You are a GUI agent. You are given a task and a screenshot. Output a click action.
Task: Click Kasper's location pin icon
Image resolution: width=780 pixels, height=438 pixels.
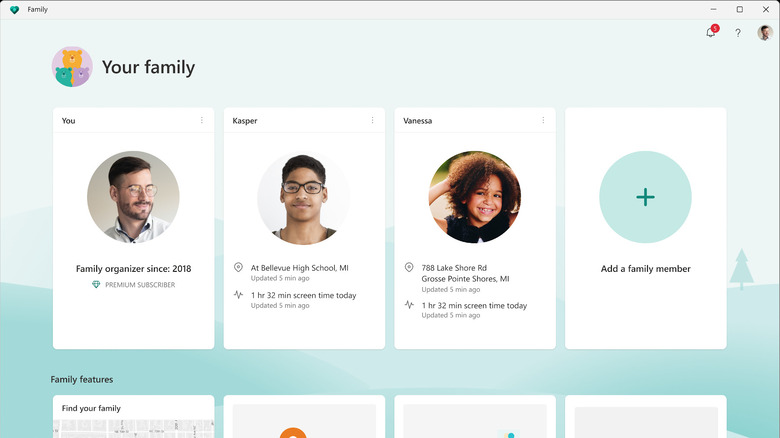point(238,268)
